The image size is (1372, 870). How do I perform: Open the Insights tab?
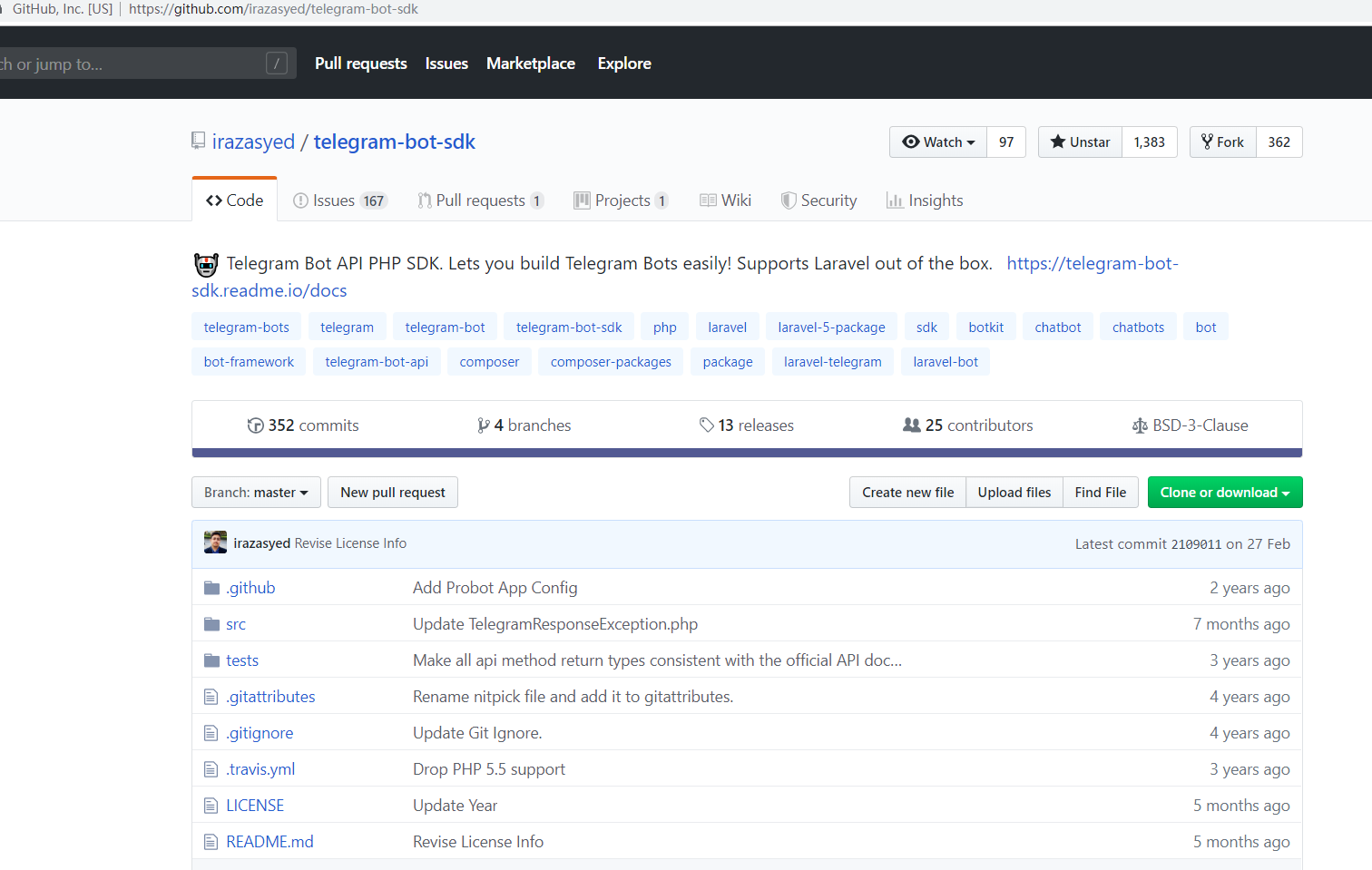[x=925, y=200]
